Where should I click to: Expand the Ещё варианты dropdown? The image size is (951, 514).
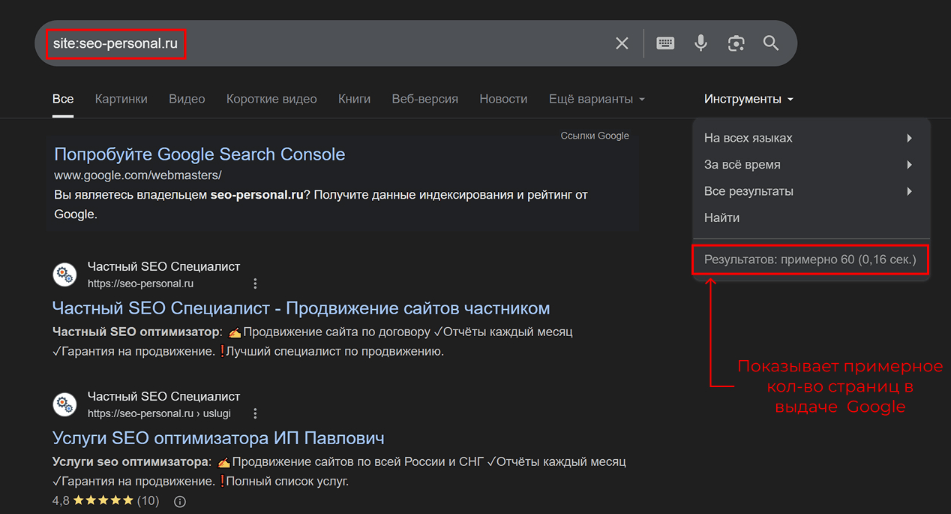pos(596,99)
